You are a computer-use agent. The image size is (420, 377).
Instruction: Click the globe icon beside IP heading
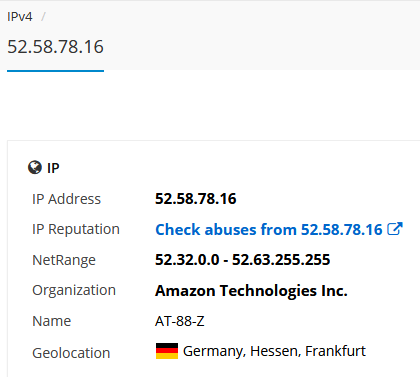click(x=35, y=168)
